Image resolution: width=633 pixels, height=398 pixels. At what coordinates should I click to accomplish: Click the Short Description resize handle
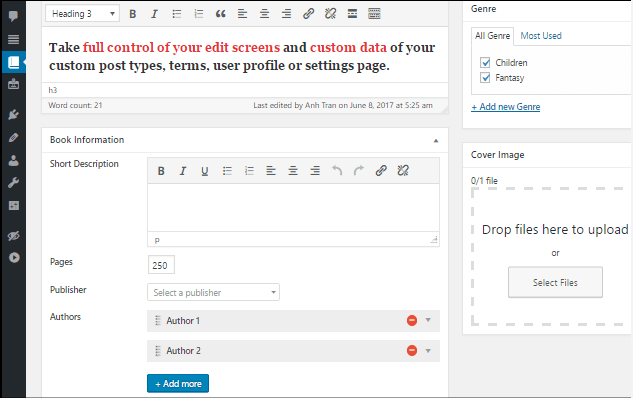[434, 240]
